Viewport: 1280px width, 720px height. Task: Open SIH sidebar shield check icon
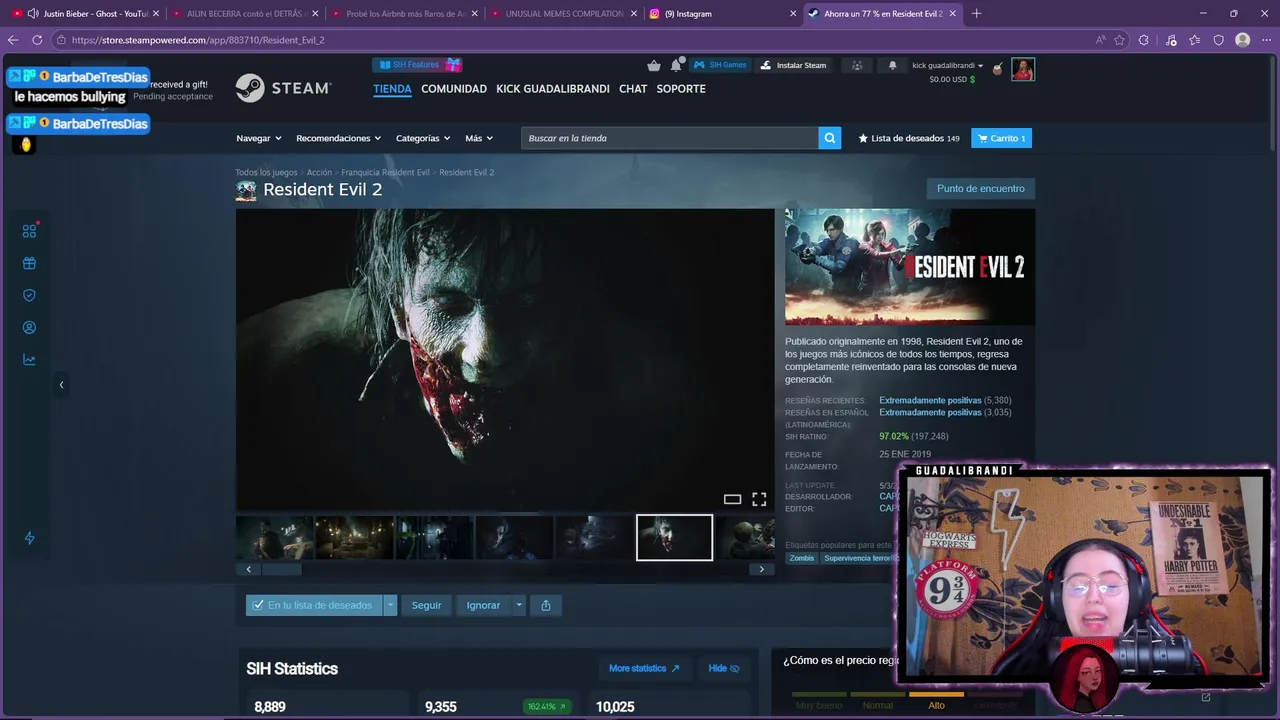pos(29,296)
